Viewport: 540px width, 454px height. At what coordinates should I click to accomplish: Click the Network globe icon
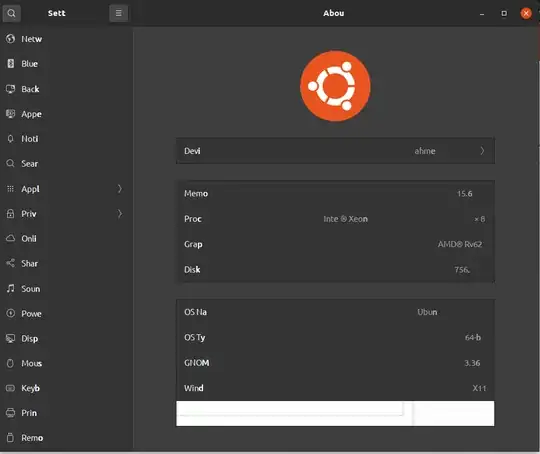tap(10, 39)
